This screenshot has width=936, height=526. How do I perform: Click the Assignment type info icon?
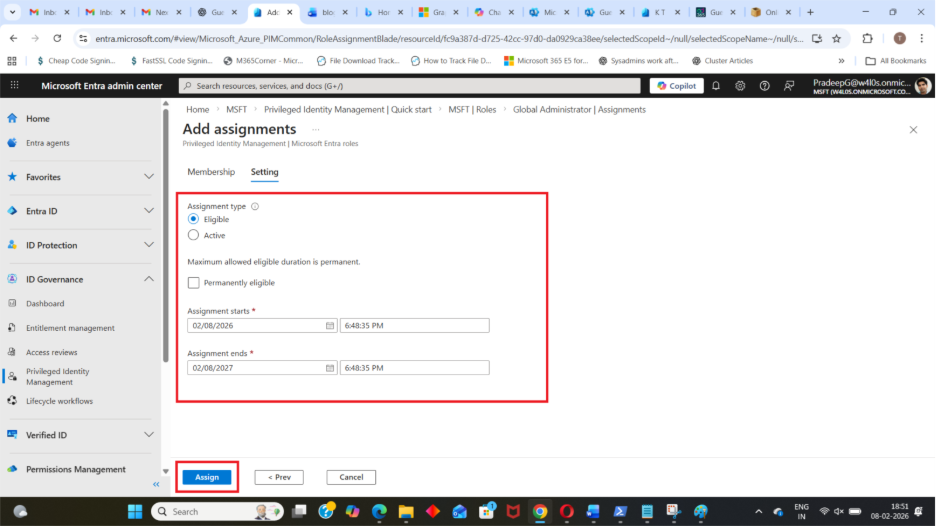click(255, 206)
